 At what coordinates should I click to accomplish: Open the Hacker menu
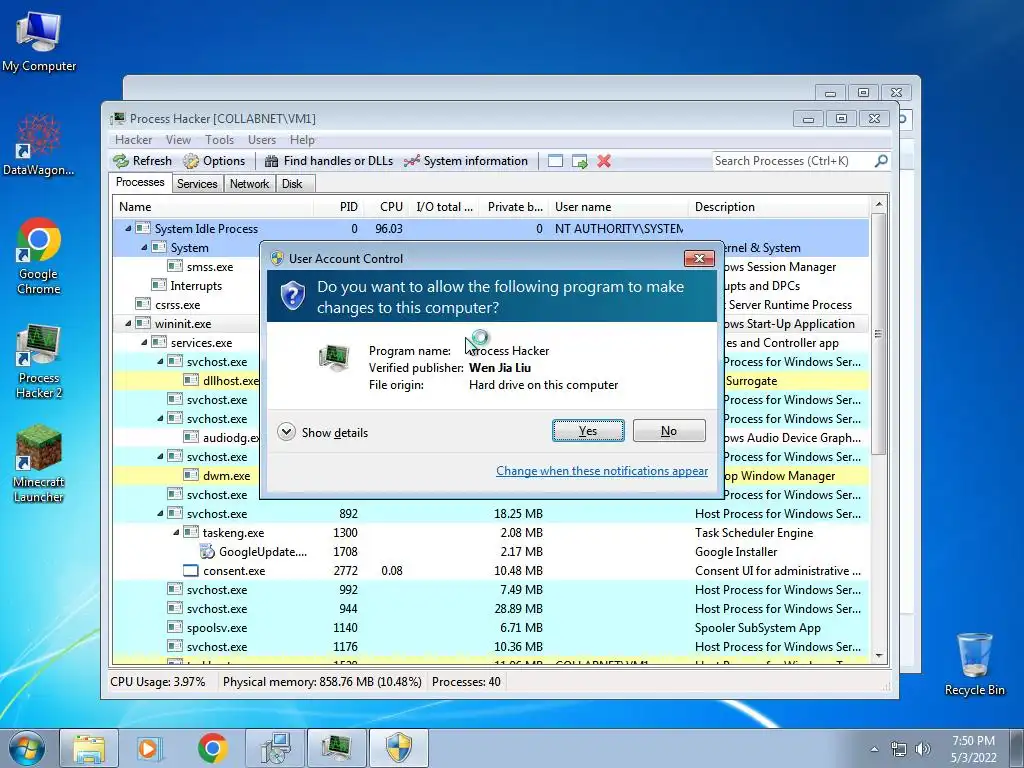point(133,140)
